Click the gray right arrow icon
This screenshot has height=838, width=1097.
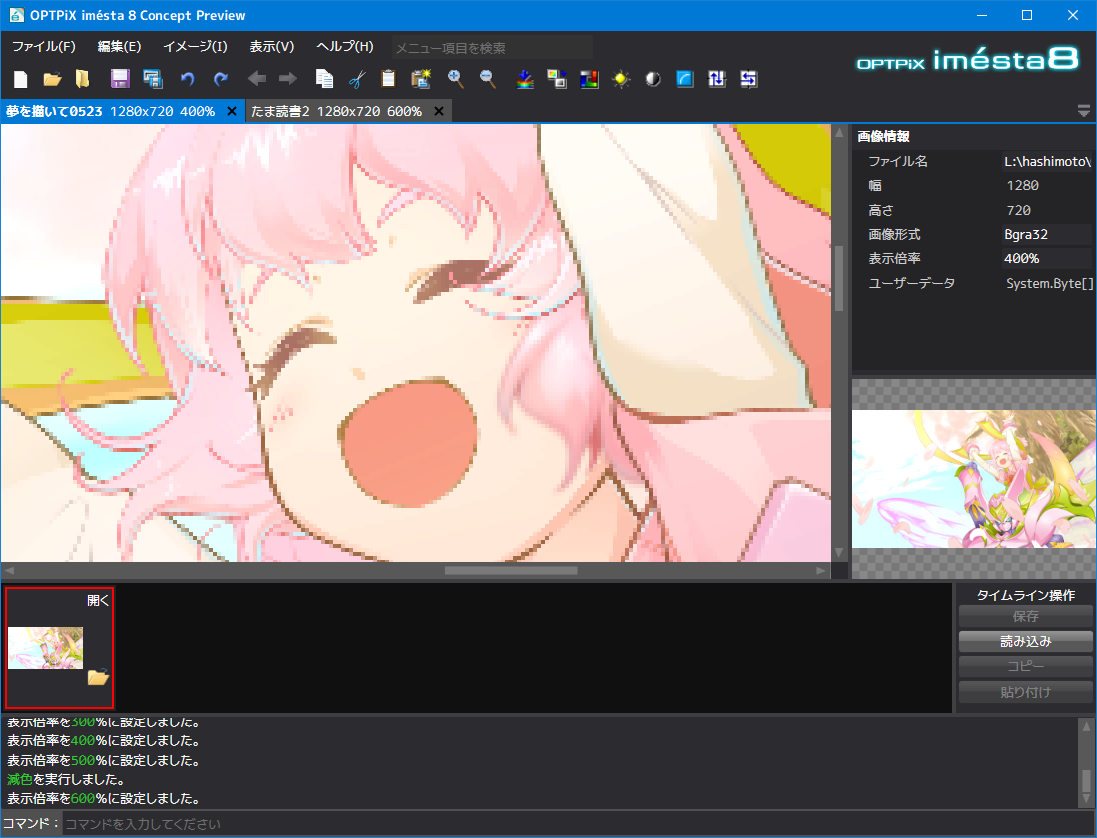(288, 79)
